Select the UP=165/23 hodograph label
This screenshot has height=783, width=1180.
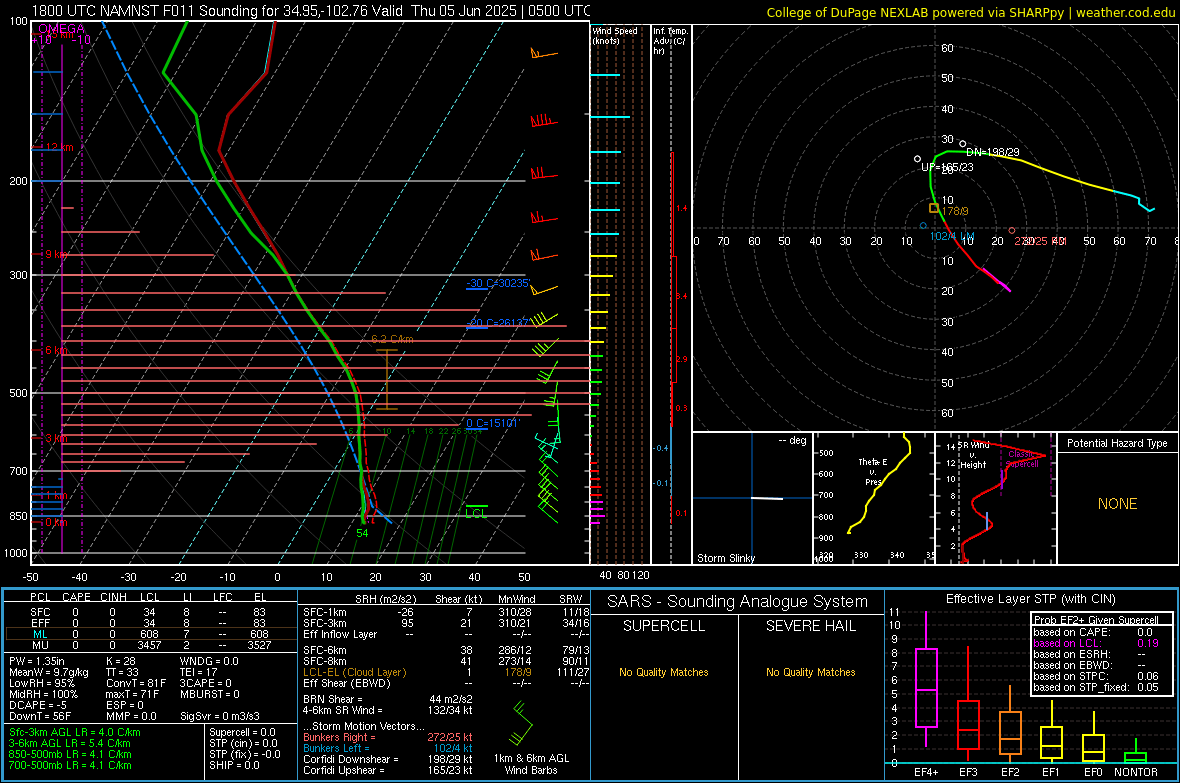tap(947, 167)
